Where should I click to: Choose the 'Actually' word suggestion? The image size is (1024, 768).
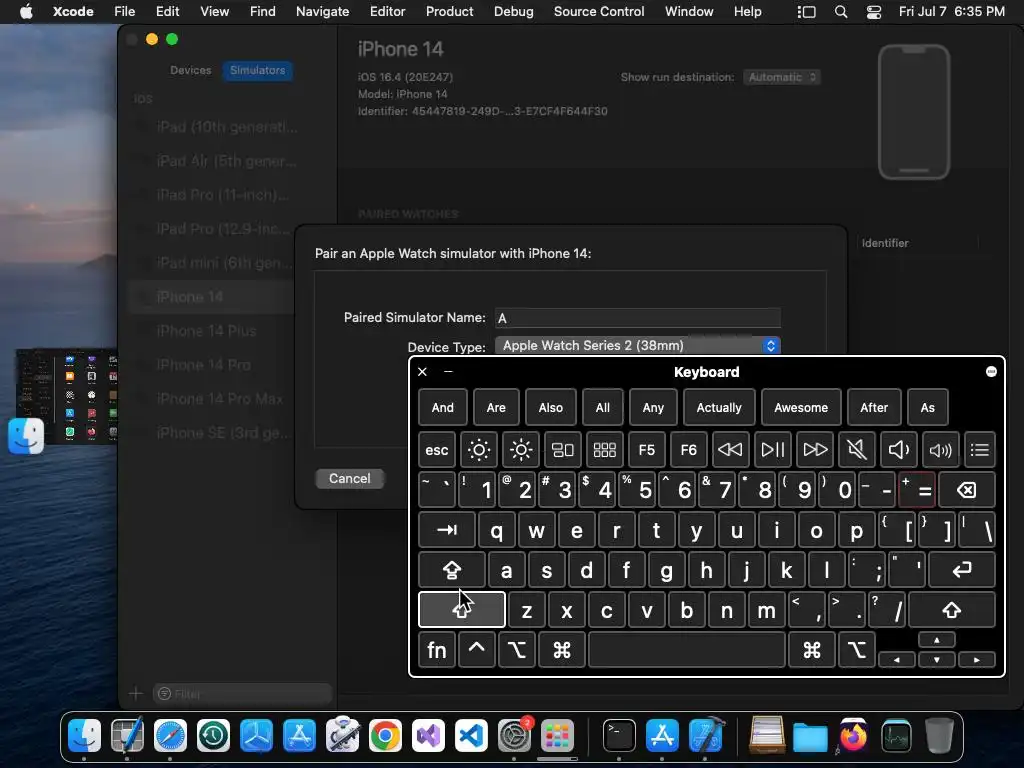point(719,408)
